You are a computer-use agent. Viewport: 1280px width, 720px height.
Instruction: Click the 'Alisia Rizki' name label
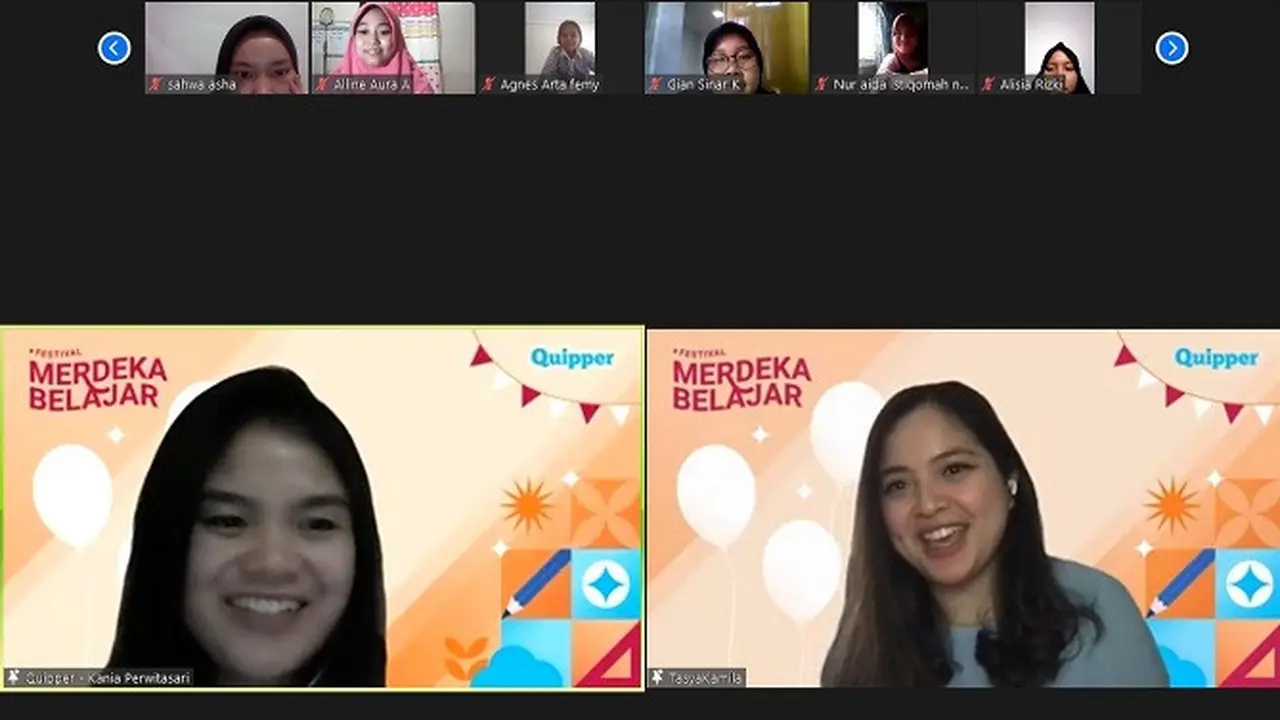[1031, 85]
